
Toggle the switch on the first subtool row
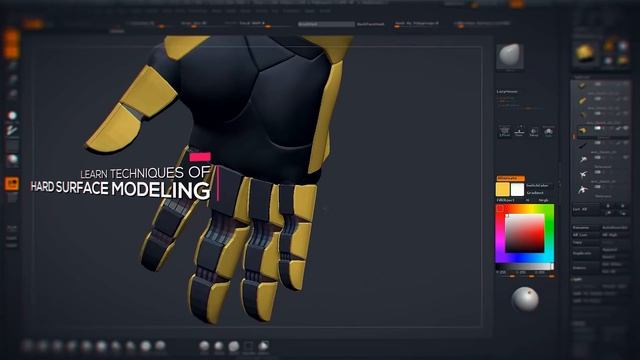[x=598, y=84]
